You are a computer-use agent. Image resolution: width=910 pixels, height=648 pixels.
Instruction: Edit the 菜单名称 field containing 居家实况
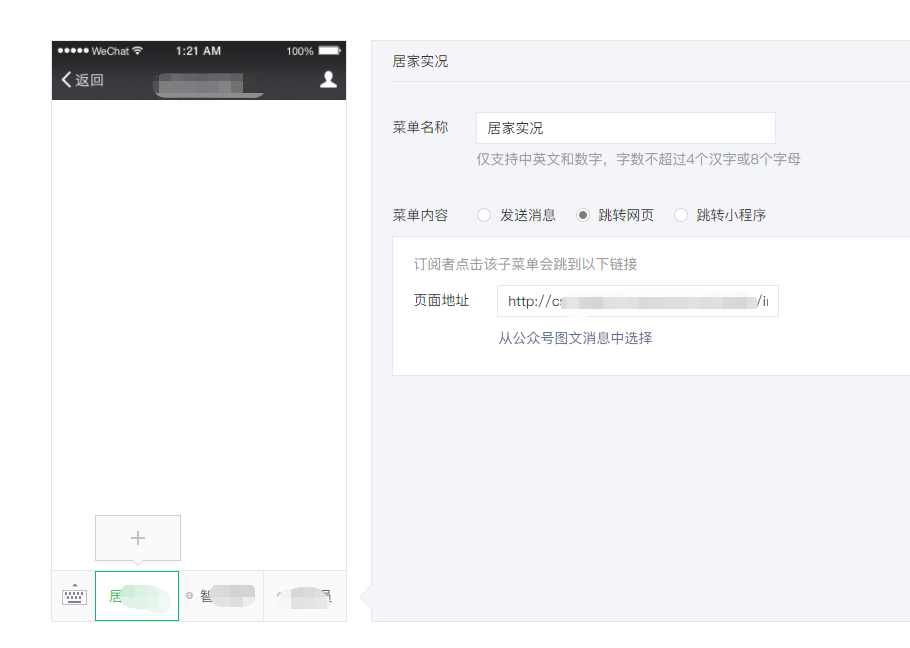point(626,128)
